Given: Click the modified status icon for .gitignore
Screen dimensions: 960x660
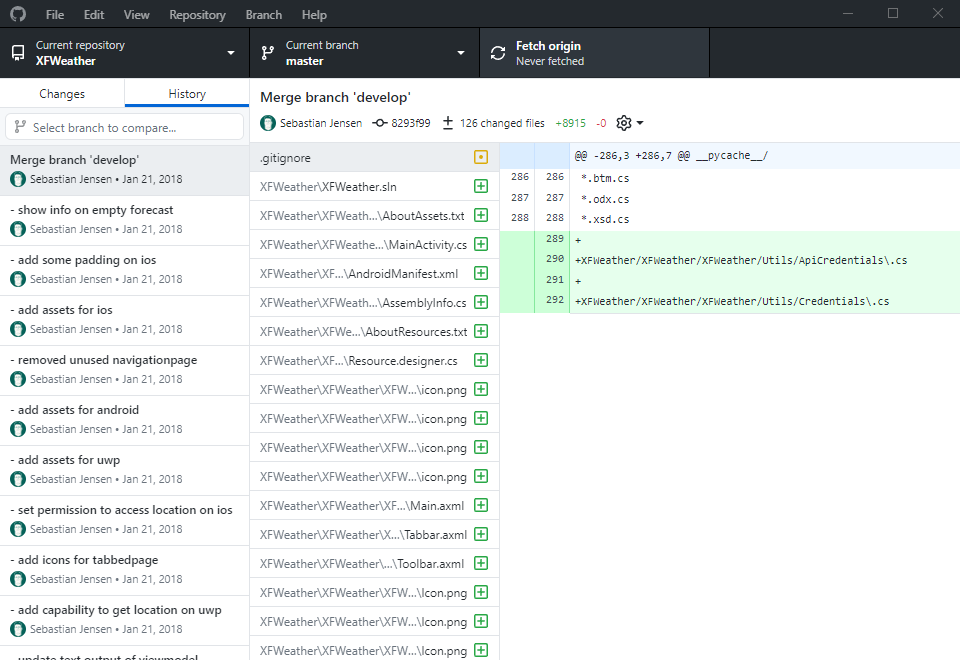Looking at the screenshot, I should 481,158.
